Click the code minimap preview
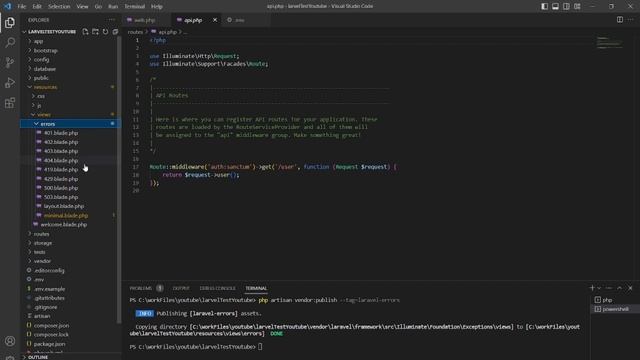The image size is (640, 360). pyautogui.click(x=609, y=42)
